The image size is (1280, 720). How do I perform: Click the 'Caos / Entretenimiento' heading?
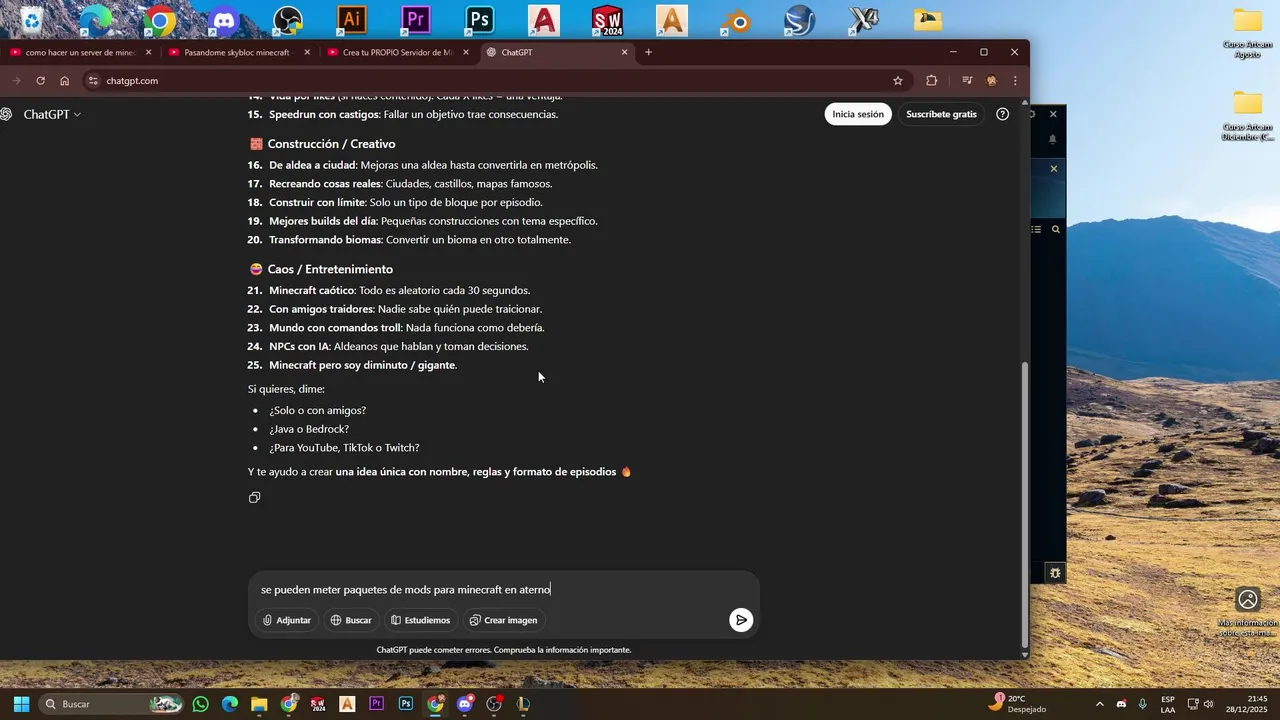330,269
